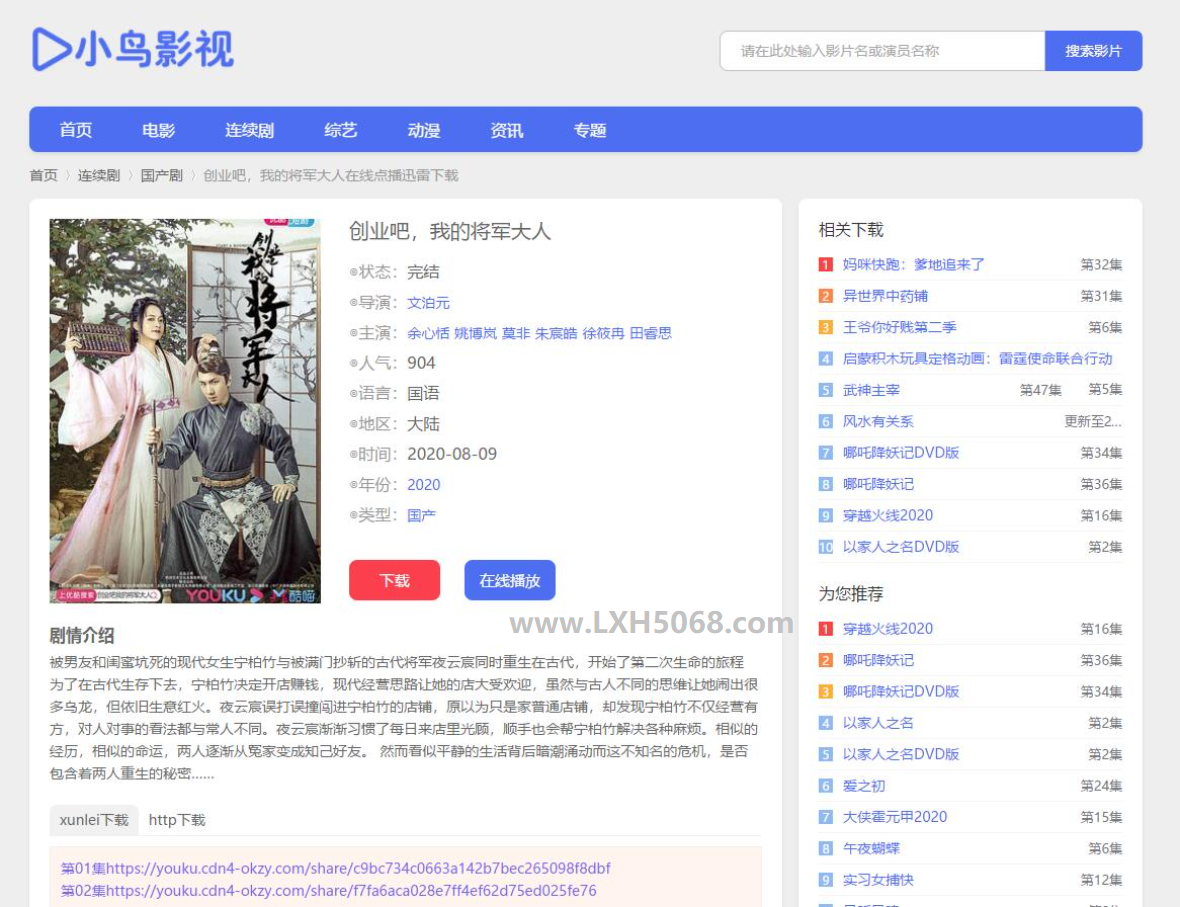Click the 小鸟影视 play logo icon
1180x907 pixels.
(x=49, y=48)
